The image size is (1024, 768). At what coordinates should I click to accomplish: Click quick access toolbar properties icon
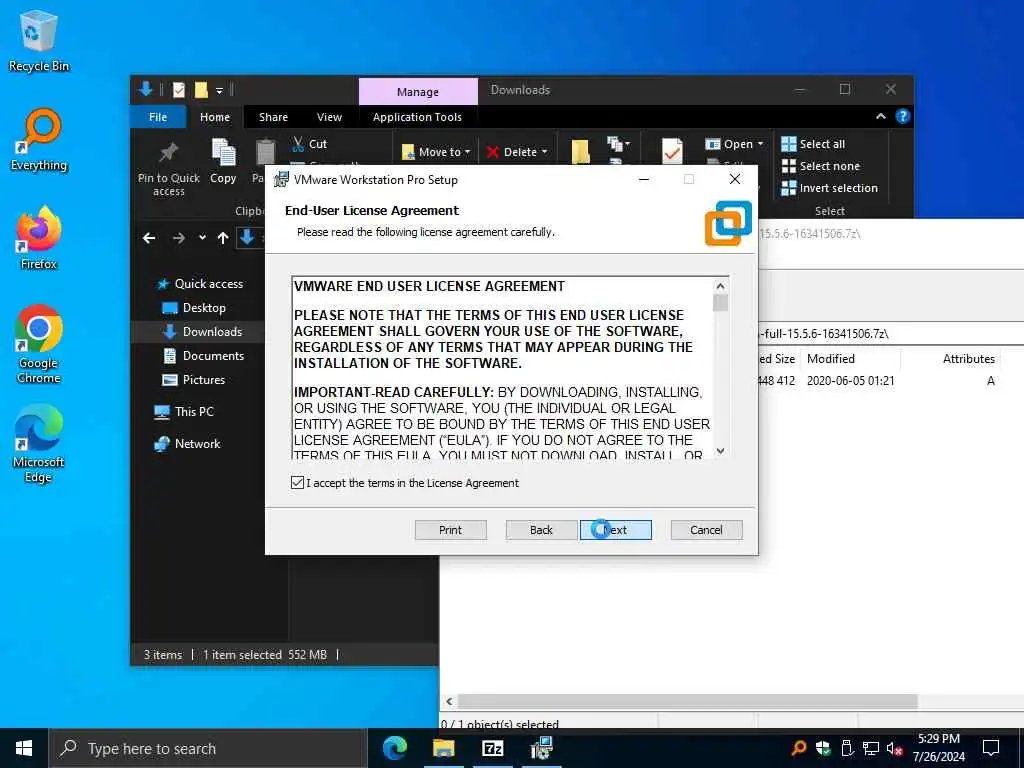[178, 90]
